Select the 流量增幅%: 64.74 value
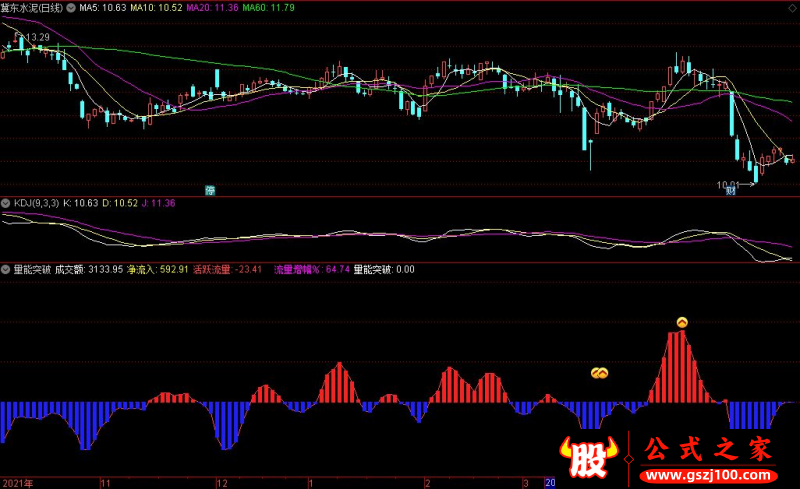The image size is (800, 489). [x=312, y=270]
